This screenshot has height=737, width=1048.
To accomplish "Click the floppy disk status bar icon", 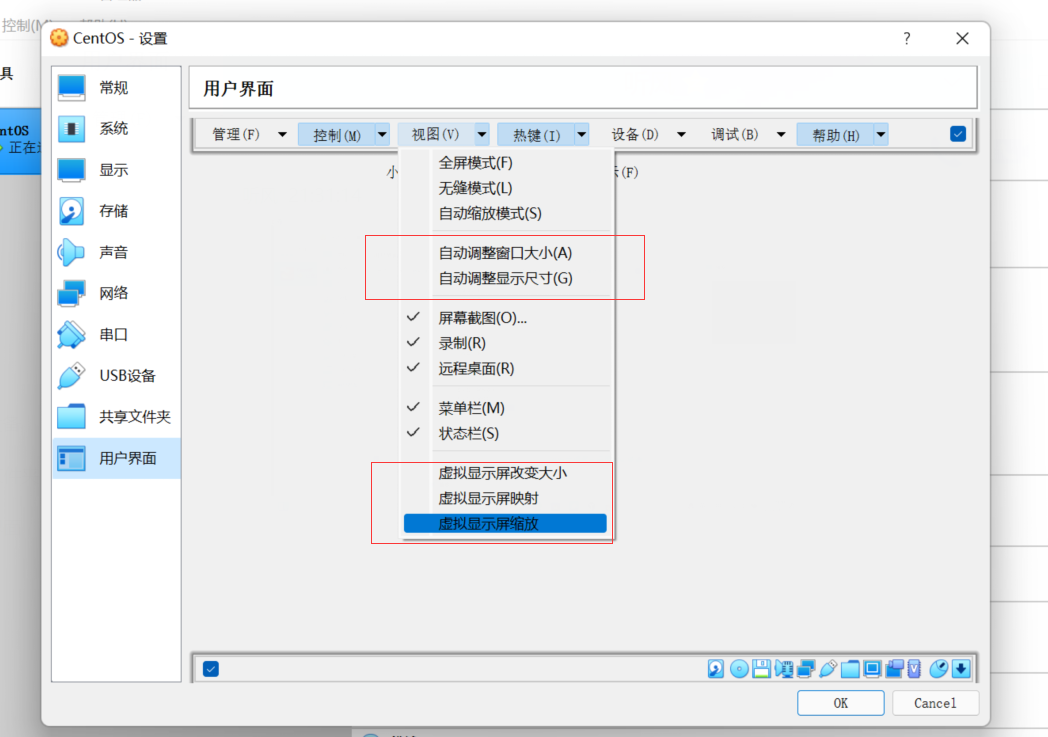I will [x=761, y=669].
